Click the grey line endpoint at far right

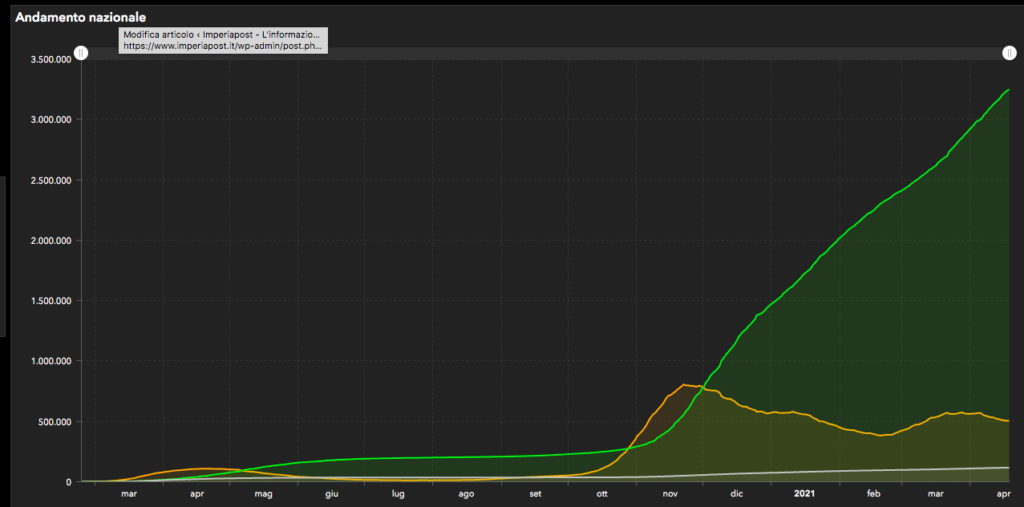pos(1008,467)
